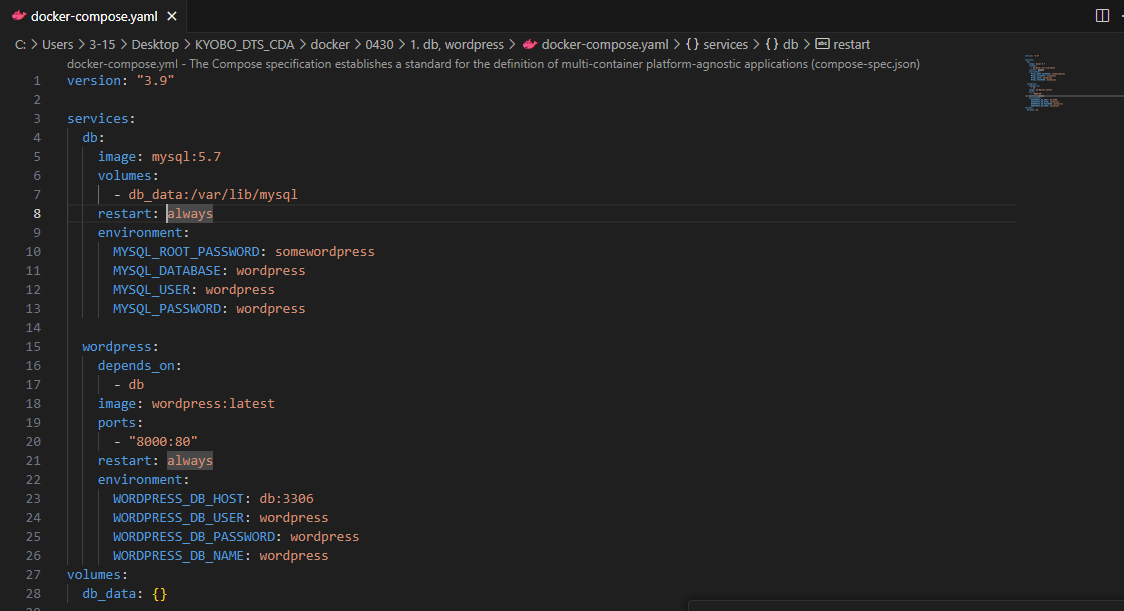Click the environment key on line 9
Screen dimensions: 1124x611
point(140,232)
